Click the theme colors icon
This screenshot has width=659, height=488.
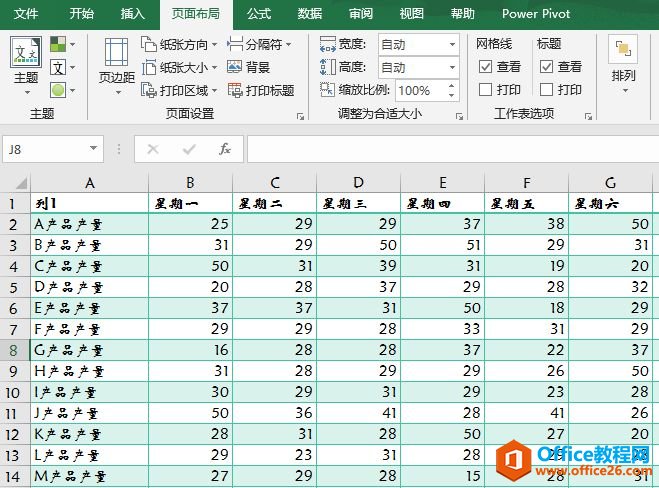coord(59,45)
